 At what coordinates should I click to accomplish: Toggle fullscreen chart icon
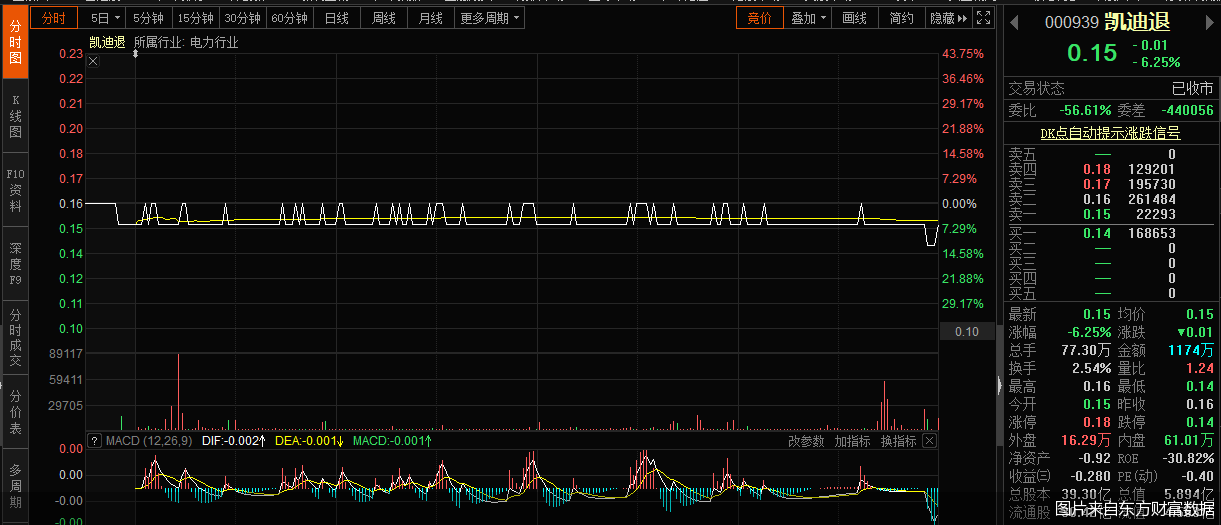984,18
